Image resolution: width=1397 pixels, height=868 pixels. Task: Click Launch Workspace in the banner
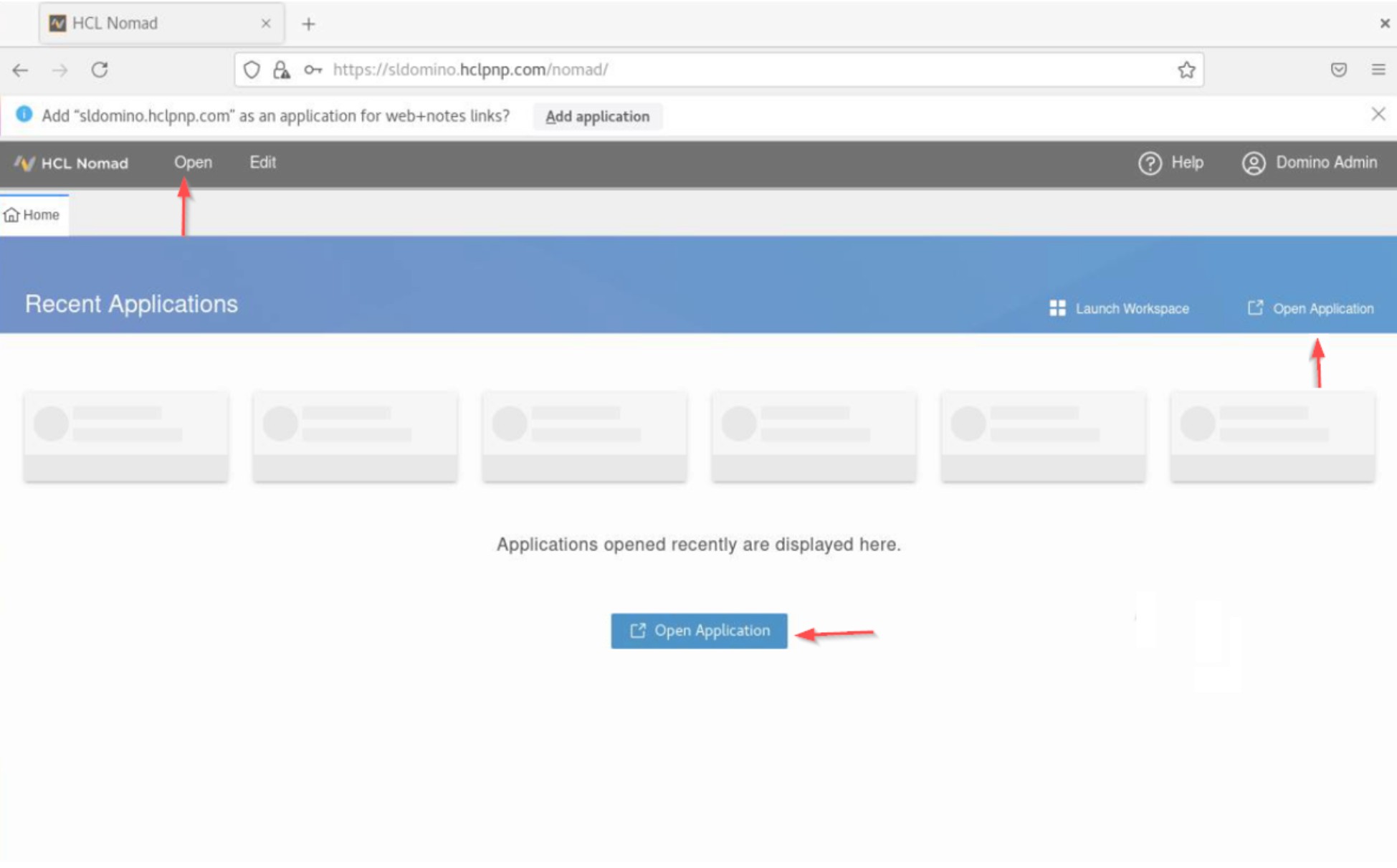coord(1119,309)
